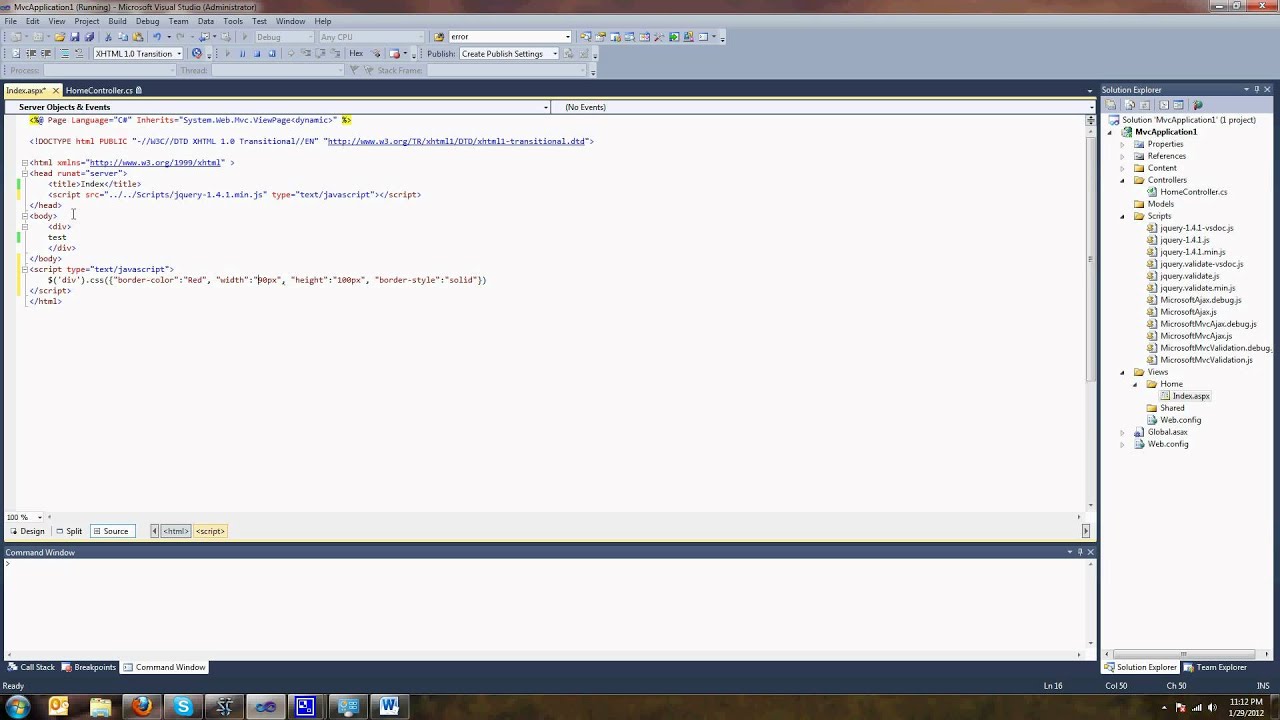The height and width of the screenshot is (720, 1280).
Task: Open Skype from the taskbar
Action: 183,707
